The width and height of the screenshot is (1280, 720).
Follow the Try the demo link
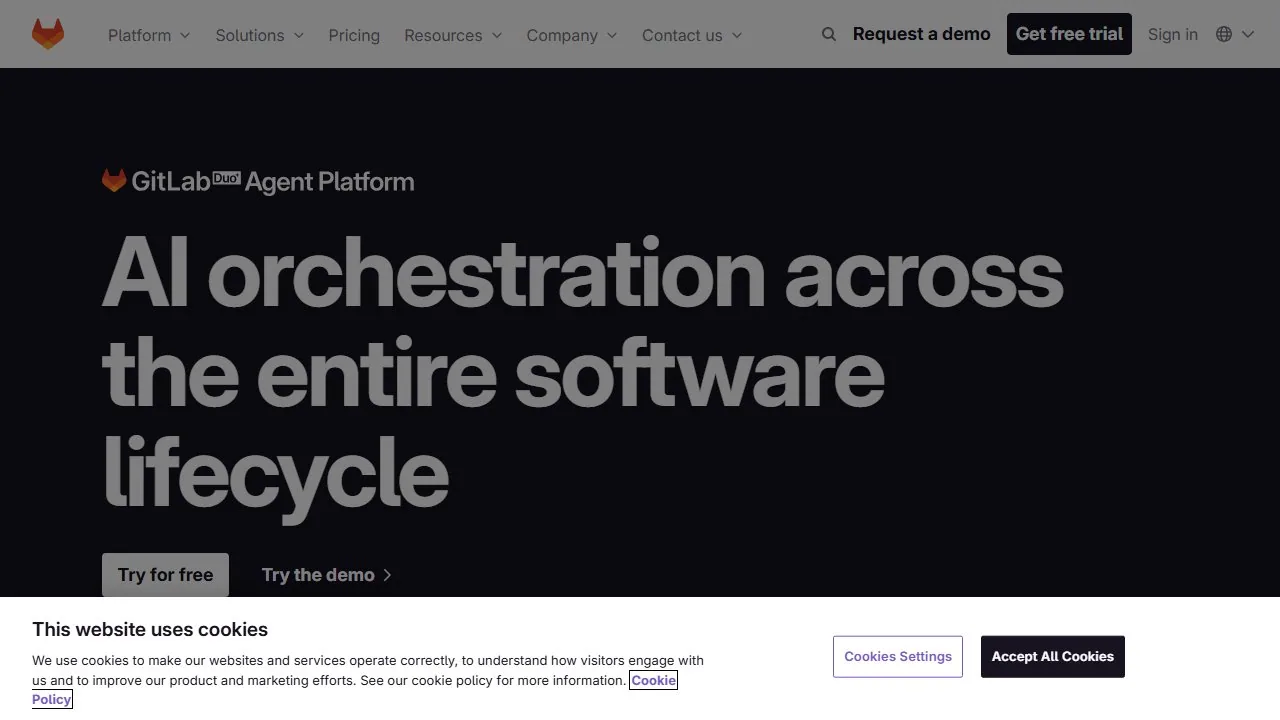coord(327,575)
